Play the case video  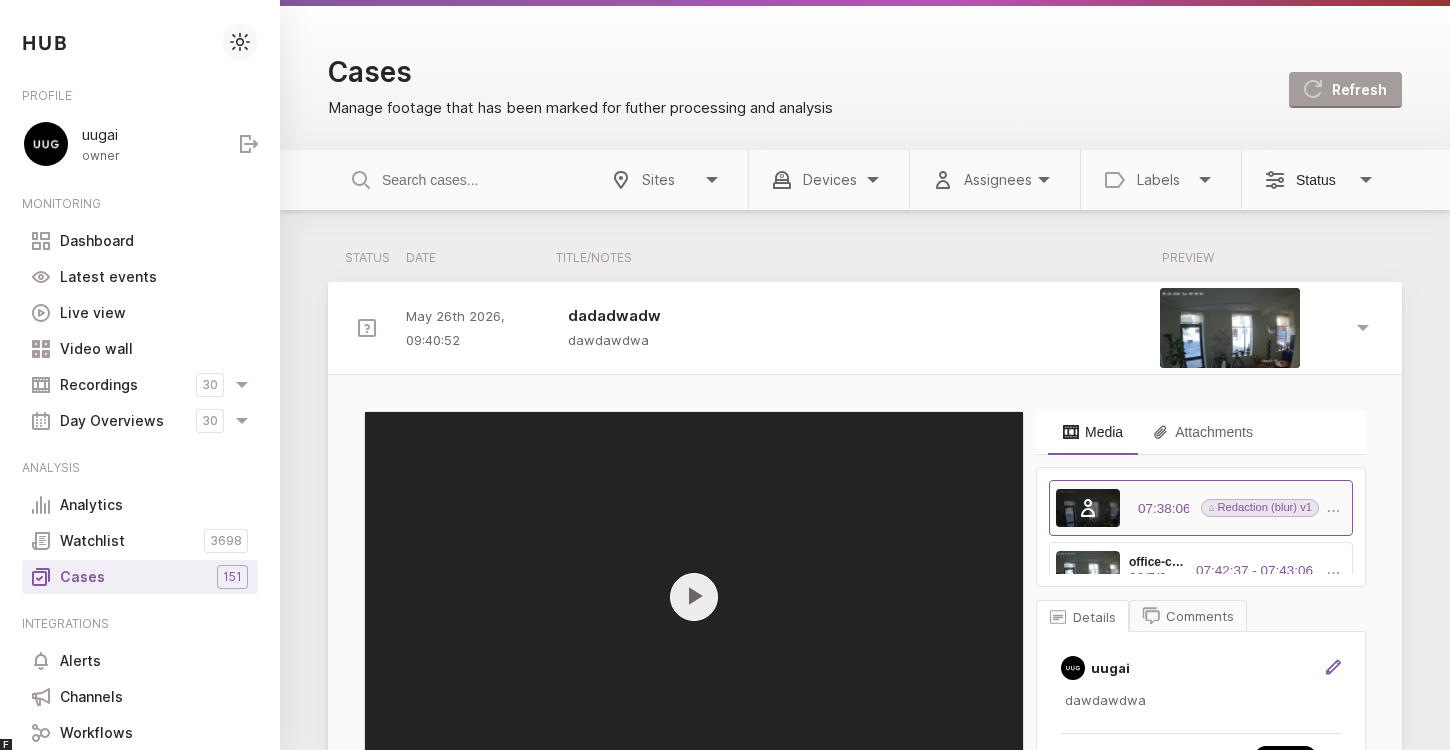point(694,597)
